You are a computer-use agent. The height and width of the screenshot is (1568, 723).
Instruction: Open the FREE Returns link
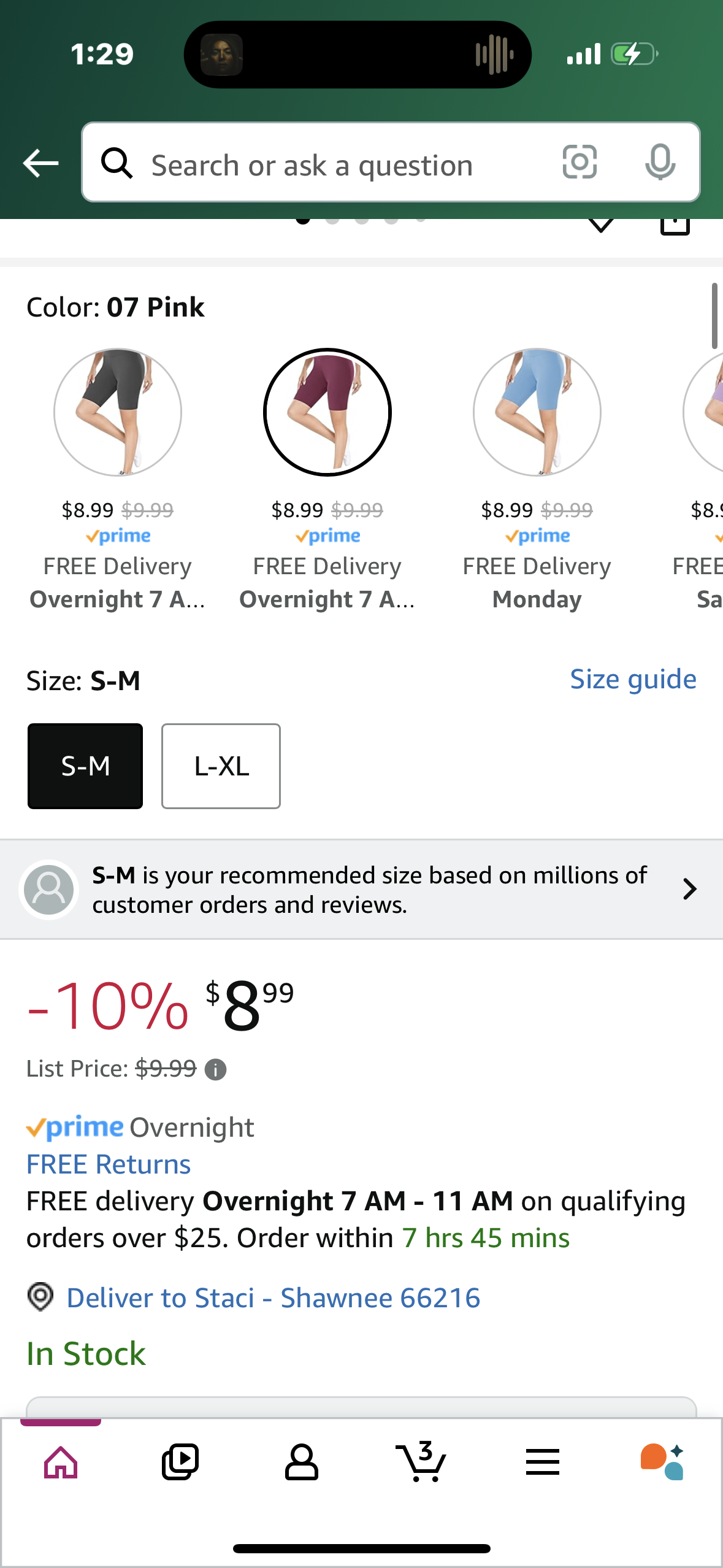pos(109,1164)
